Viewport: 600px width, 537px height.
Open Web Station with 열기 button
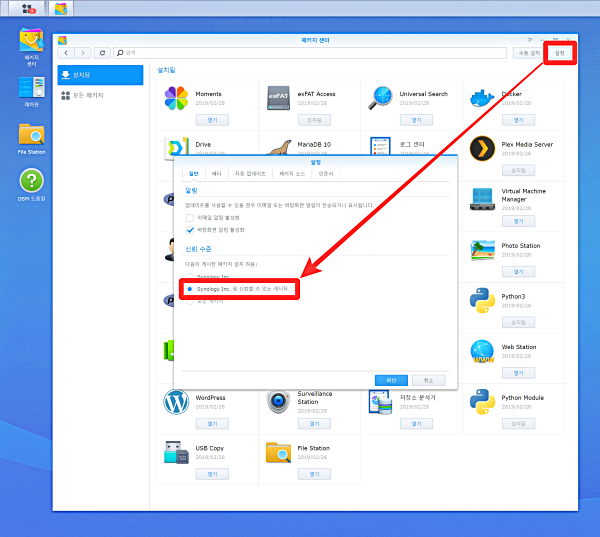tap(518, 373)
